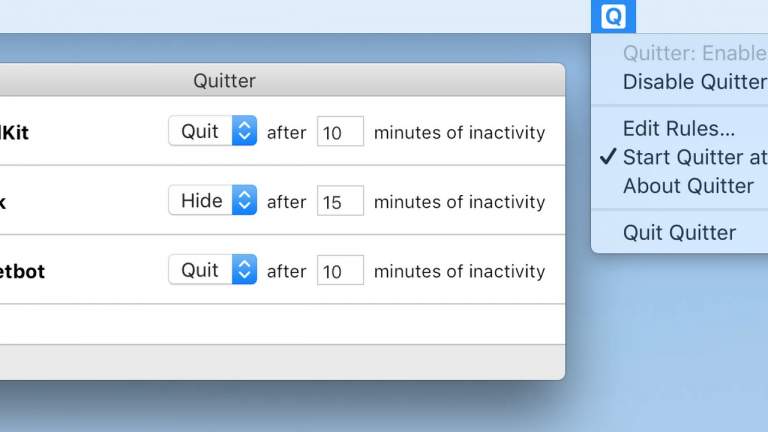Image resolution: width=768 pixels, height=432 pixels.
Task: Select Quit Quitter menu entry
Action: [680, 233]
